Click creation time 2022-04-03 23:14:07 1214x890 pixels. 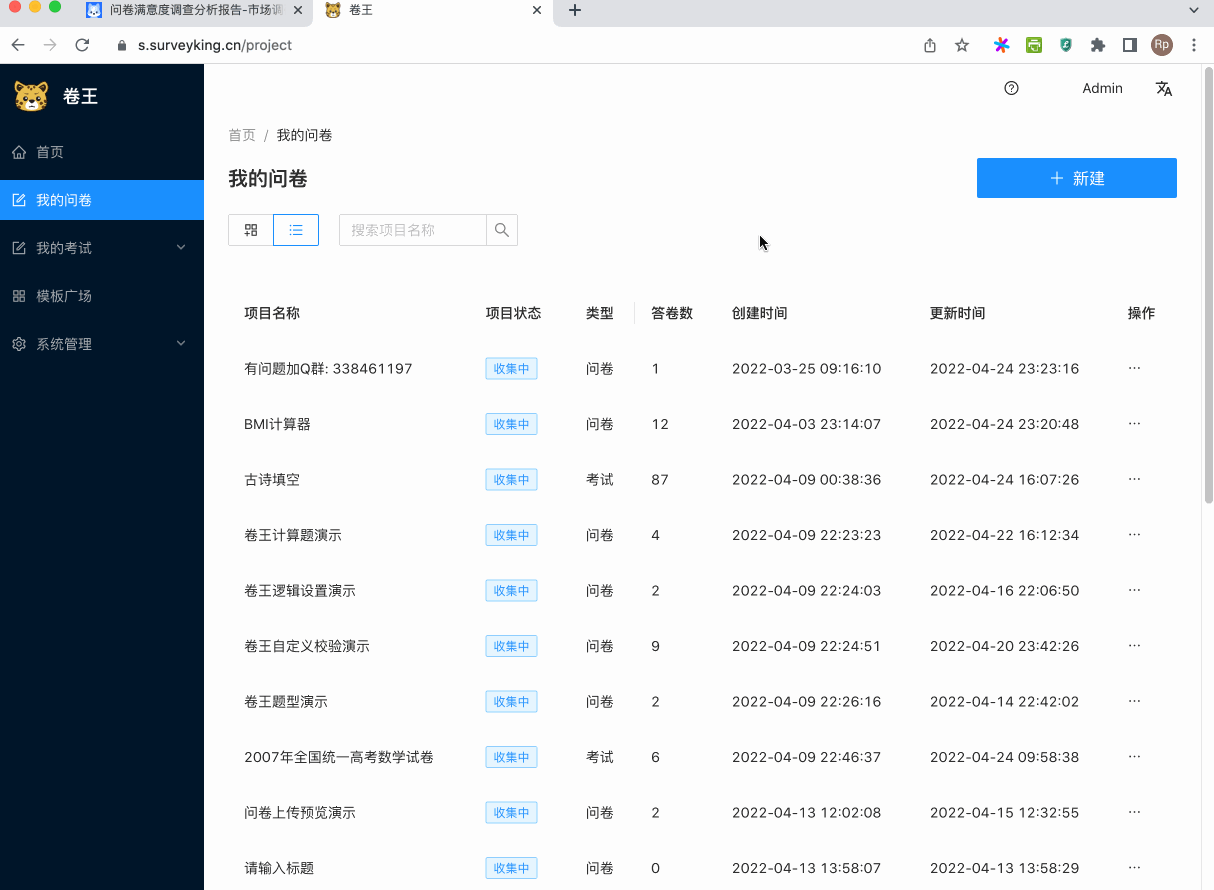(806, 424)
